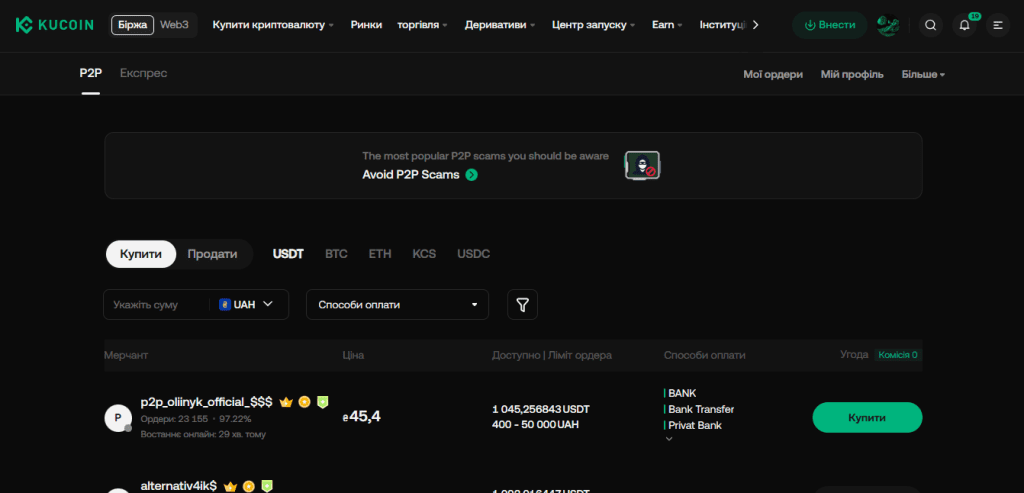Open the Більше dropdown menu
Image resolution: width=1024 pixels, height=493 pixels.
[x=923, y=74]
